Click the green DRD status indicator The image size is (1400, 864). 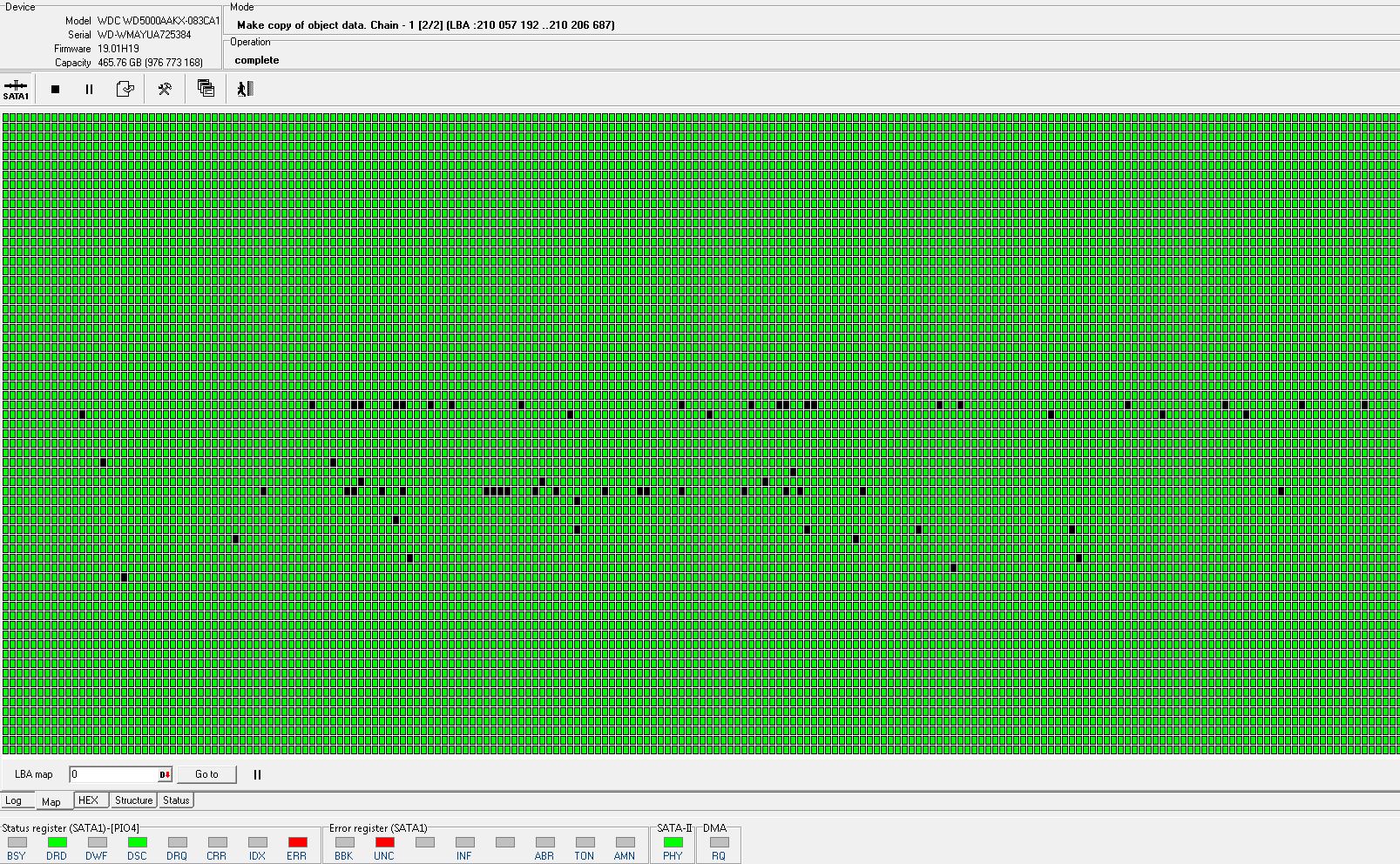[x=57, y=842]
